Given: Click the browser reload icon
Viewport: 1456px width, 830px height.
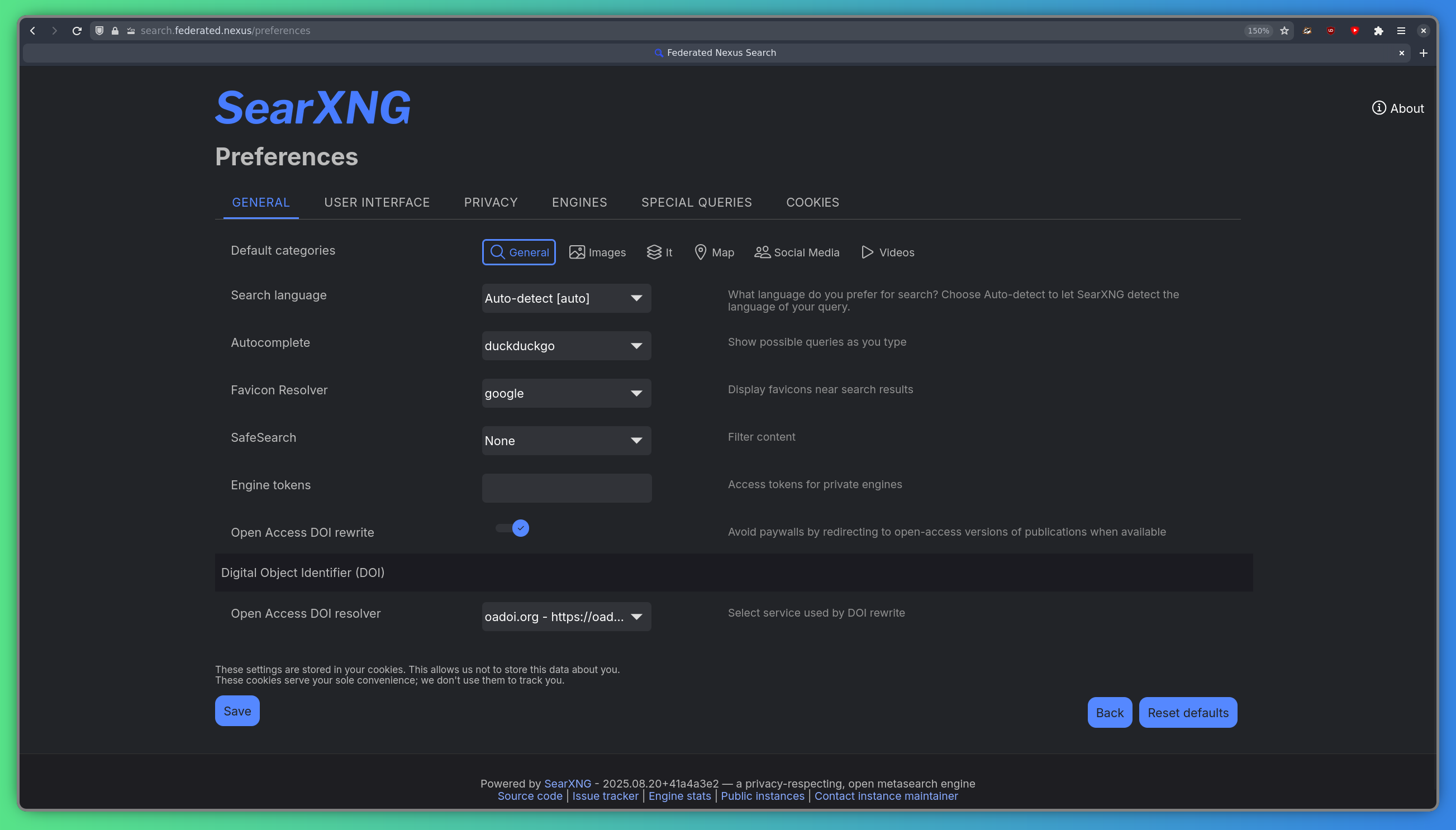Looking at the screenshot, I should click(x=77, y=31).
